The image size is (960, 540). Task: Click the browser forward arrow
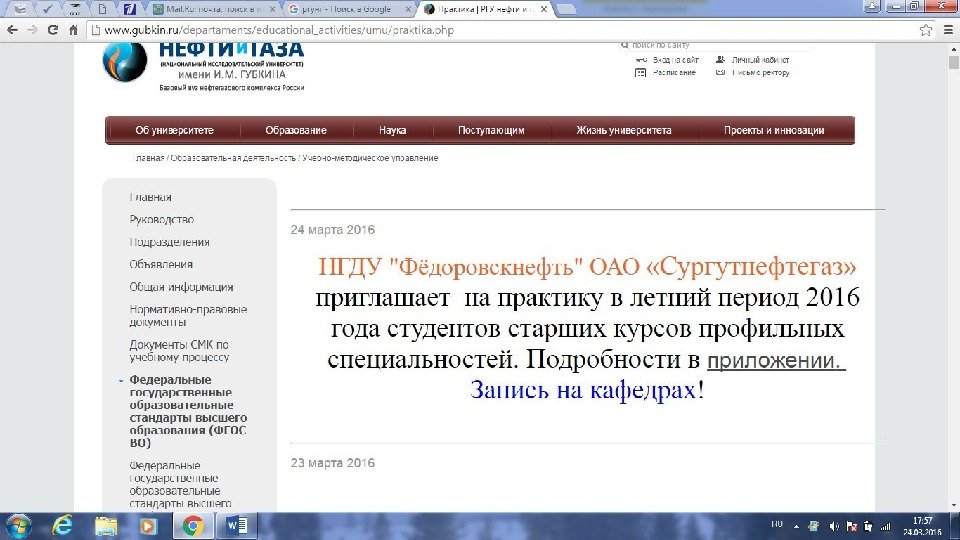pyautogui.click(x=32, y=29)
